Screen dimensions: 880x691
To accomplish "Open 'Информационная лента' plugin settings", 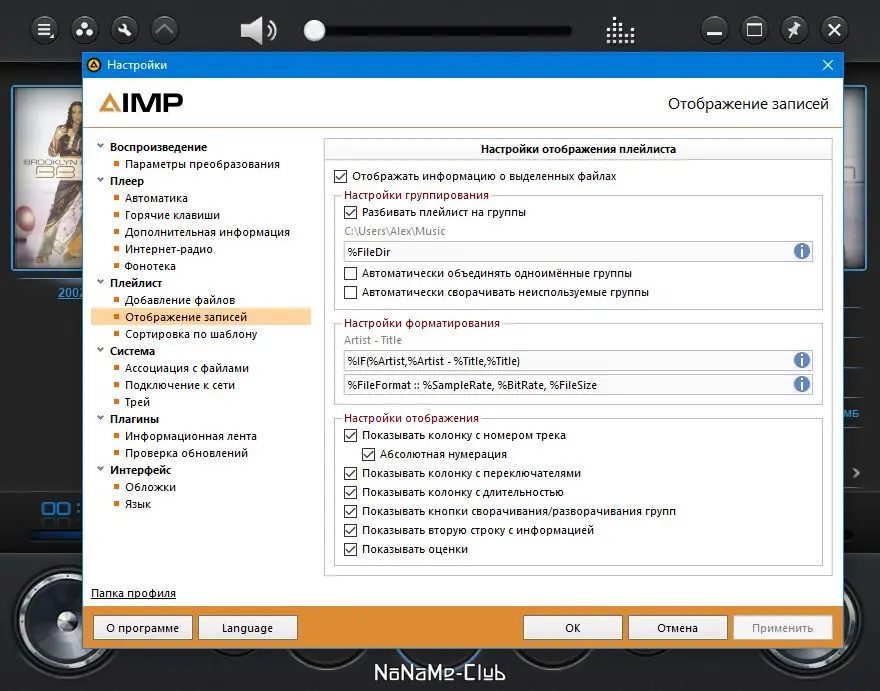I will click(x=190, y=436).
